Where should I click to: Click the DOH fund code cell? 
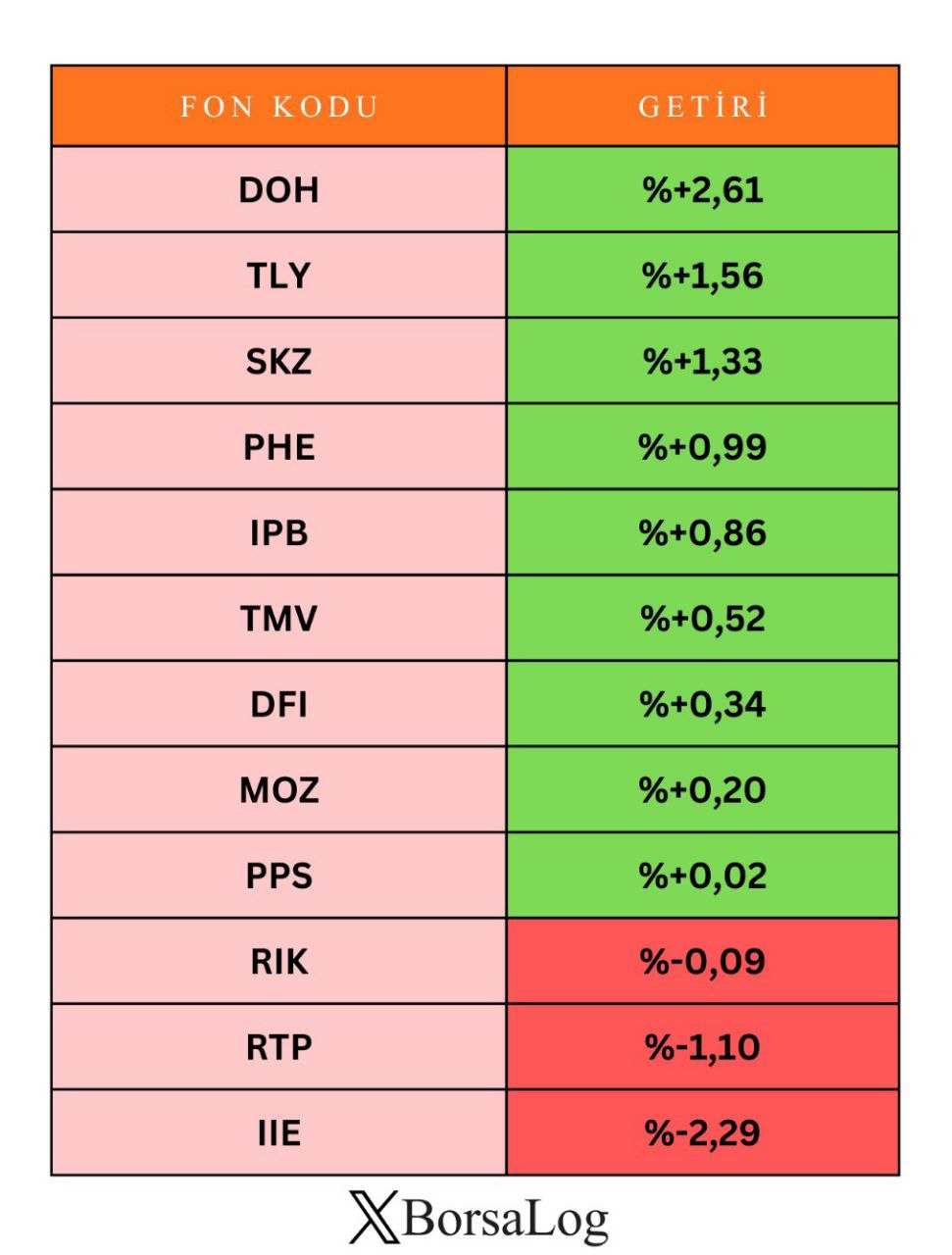279,190
